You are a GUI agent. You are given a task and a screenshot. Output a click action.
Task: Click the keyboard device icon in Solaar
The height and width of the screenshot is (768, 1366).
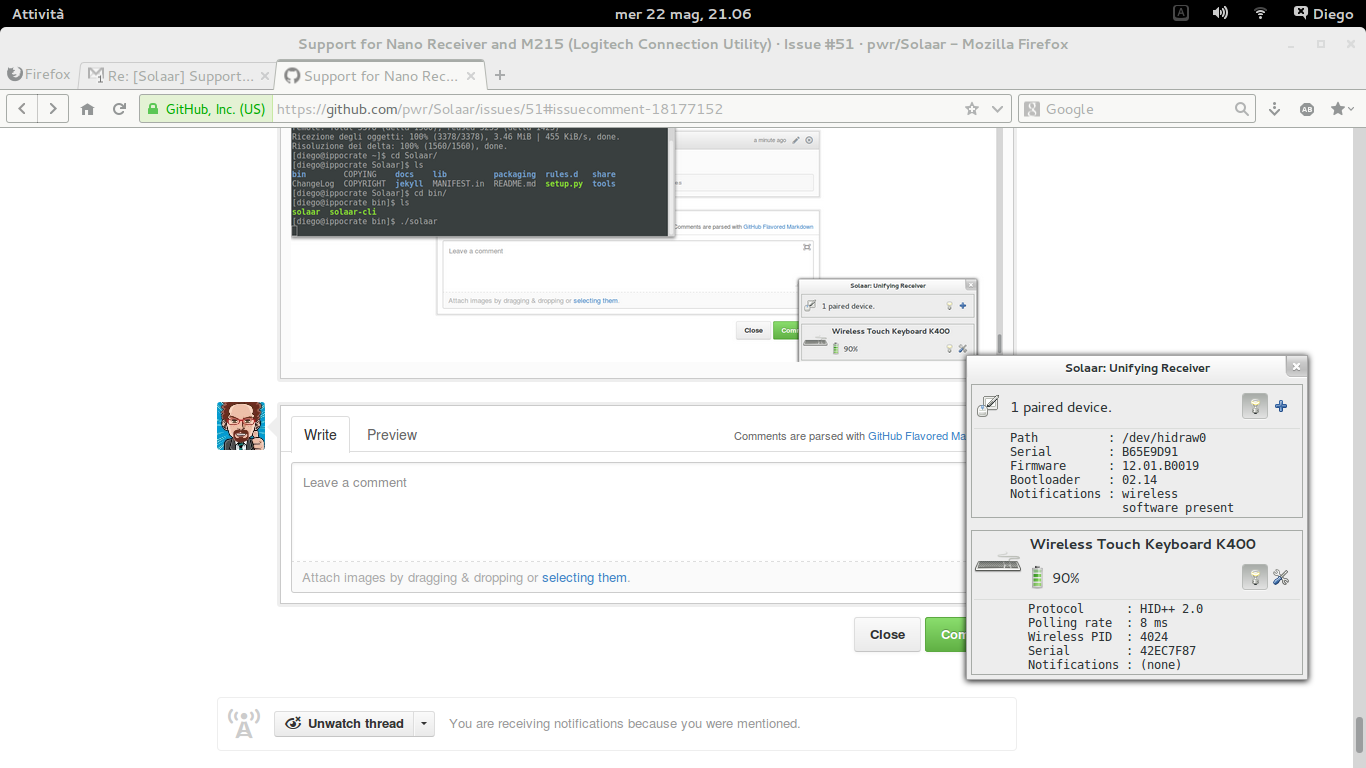tap(998, 566)
